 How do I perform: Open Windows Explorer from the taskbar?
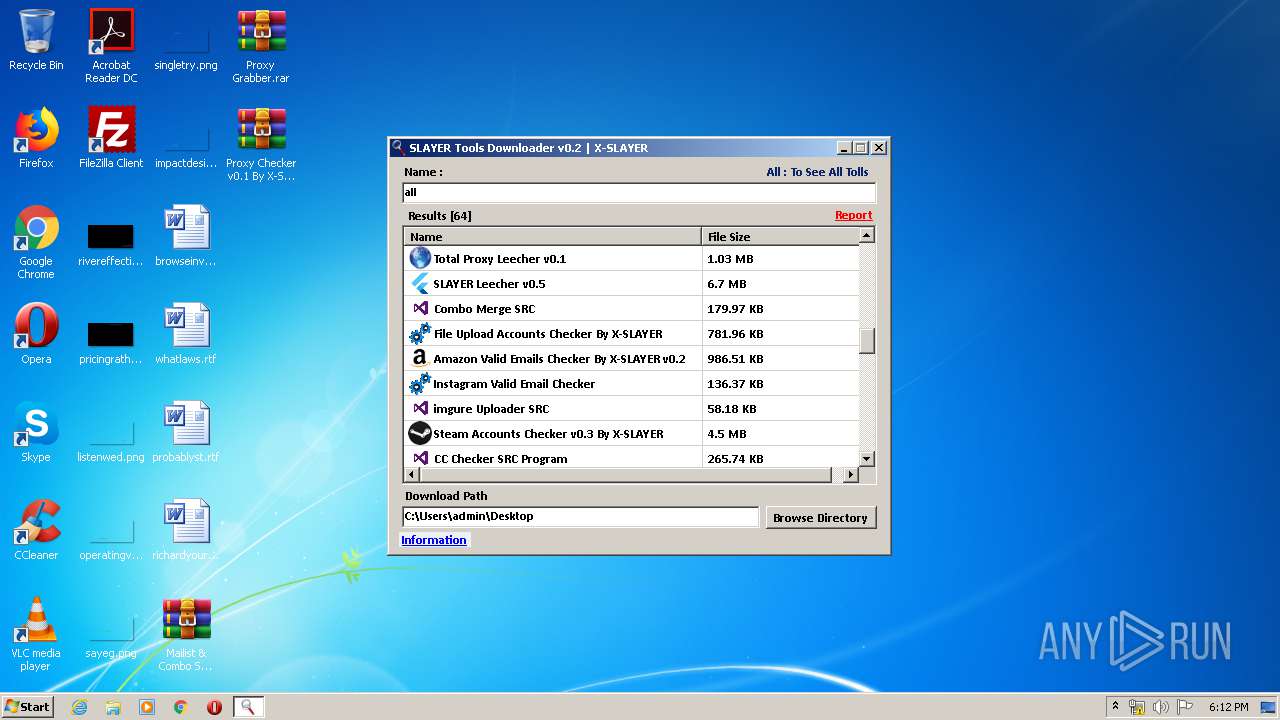(113, 707)
